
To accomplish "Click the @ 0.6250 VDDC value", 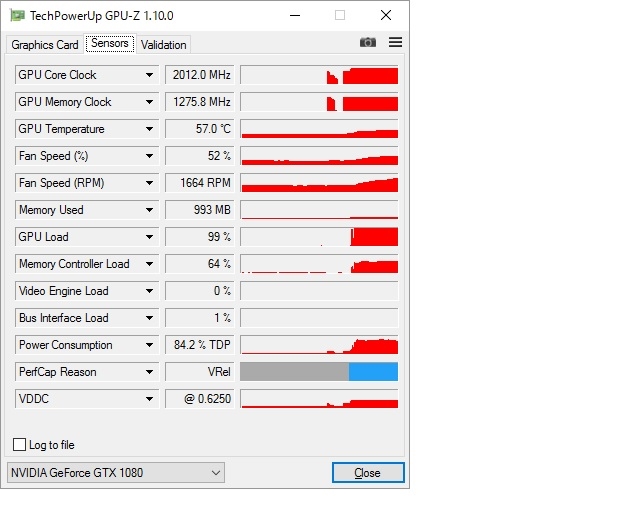I will (x=200, y=398).
